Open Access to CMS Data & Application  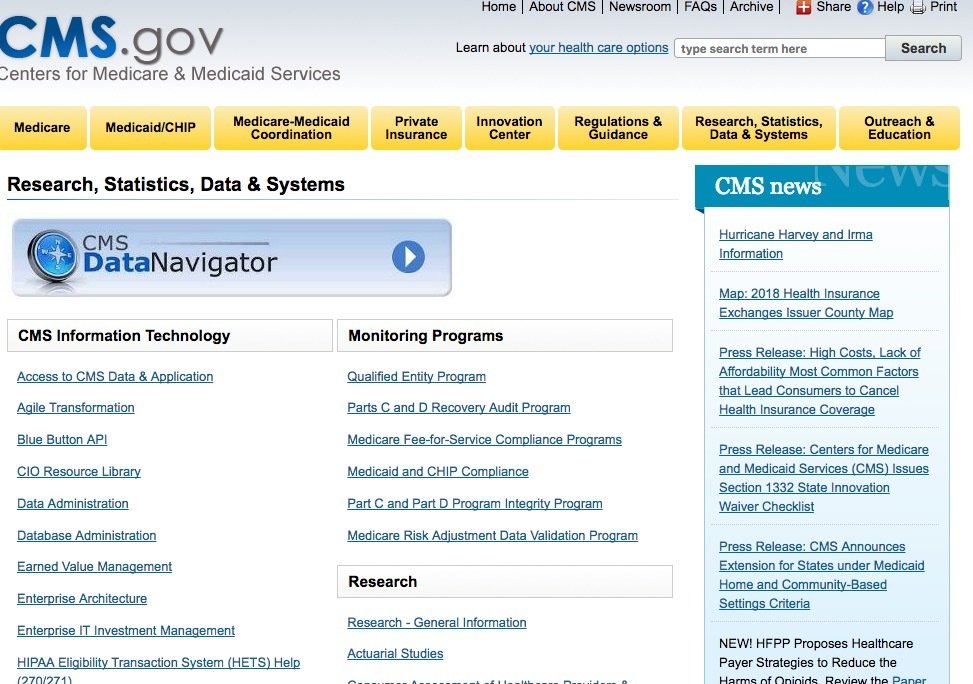pyautogui.click(x=115, y=377)
